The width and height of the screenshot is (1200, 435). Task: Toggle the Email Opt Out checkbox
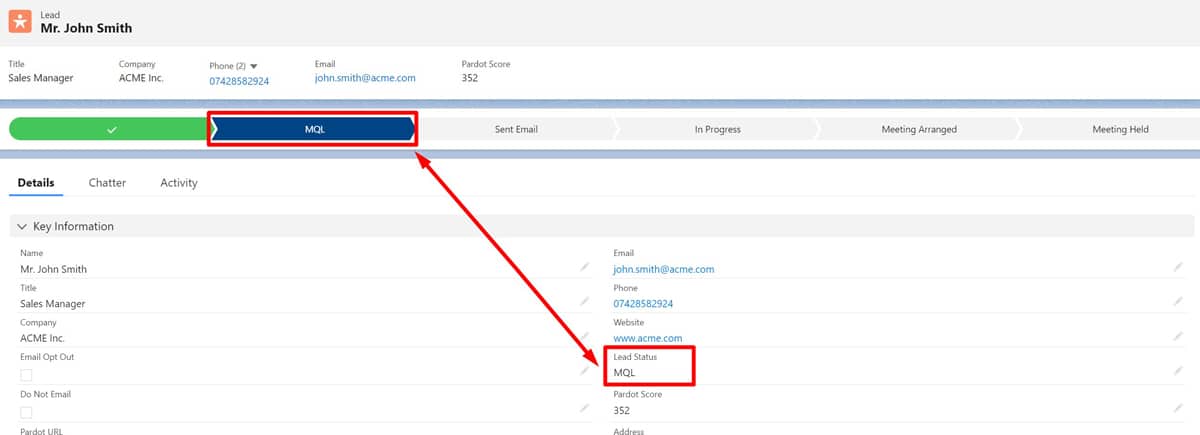click(x=26, y=375)
